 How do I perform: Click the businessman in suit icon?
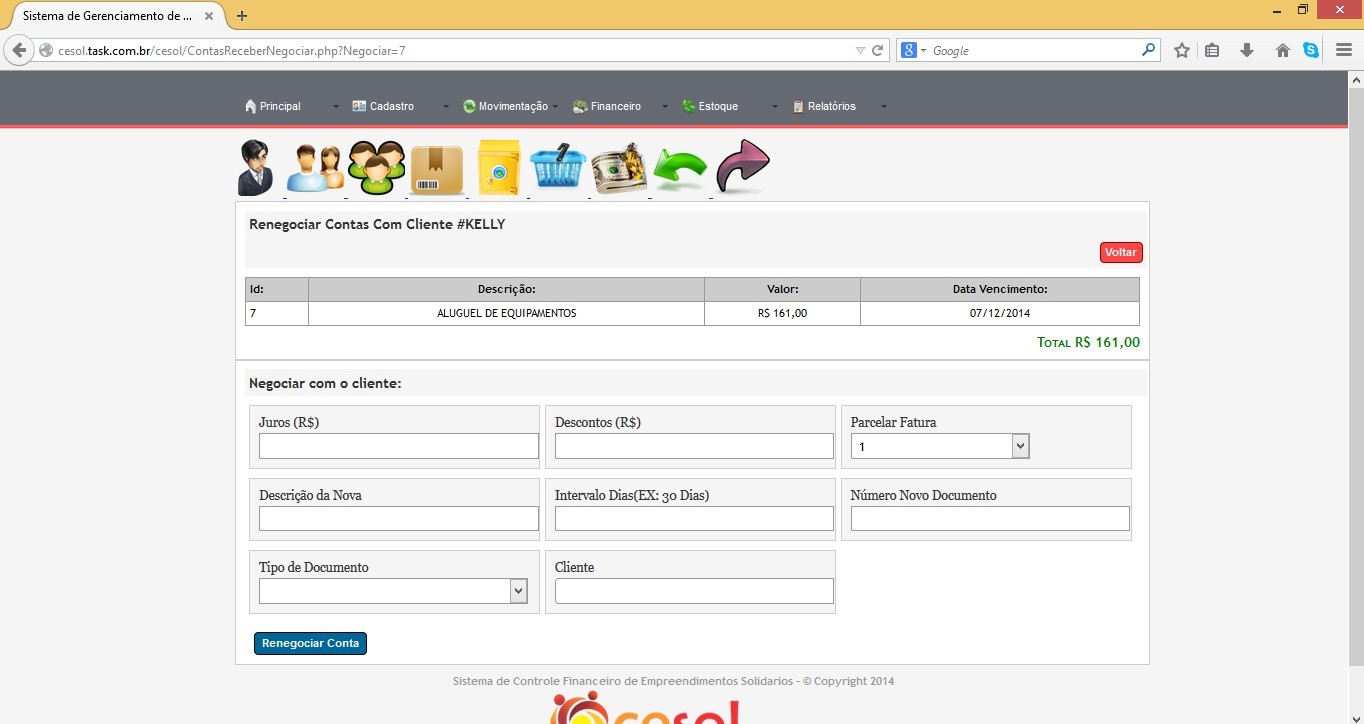pyautogui.click(x=255, y=168)
